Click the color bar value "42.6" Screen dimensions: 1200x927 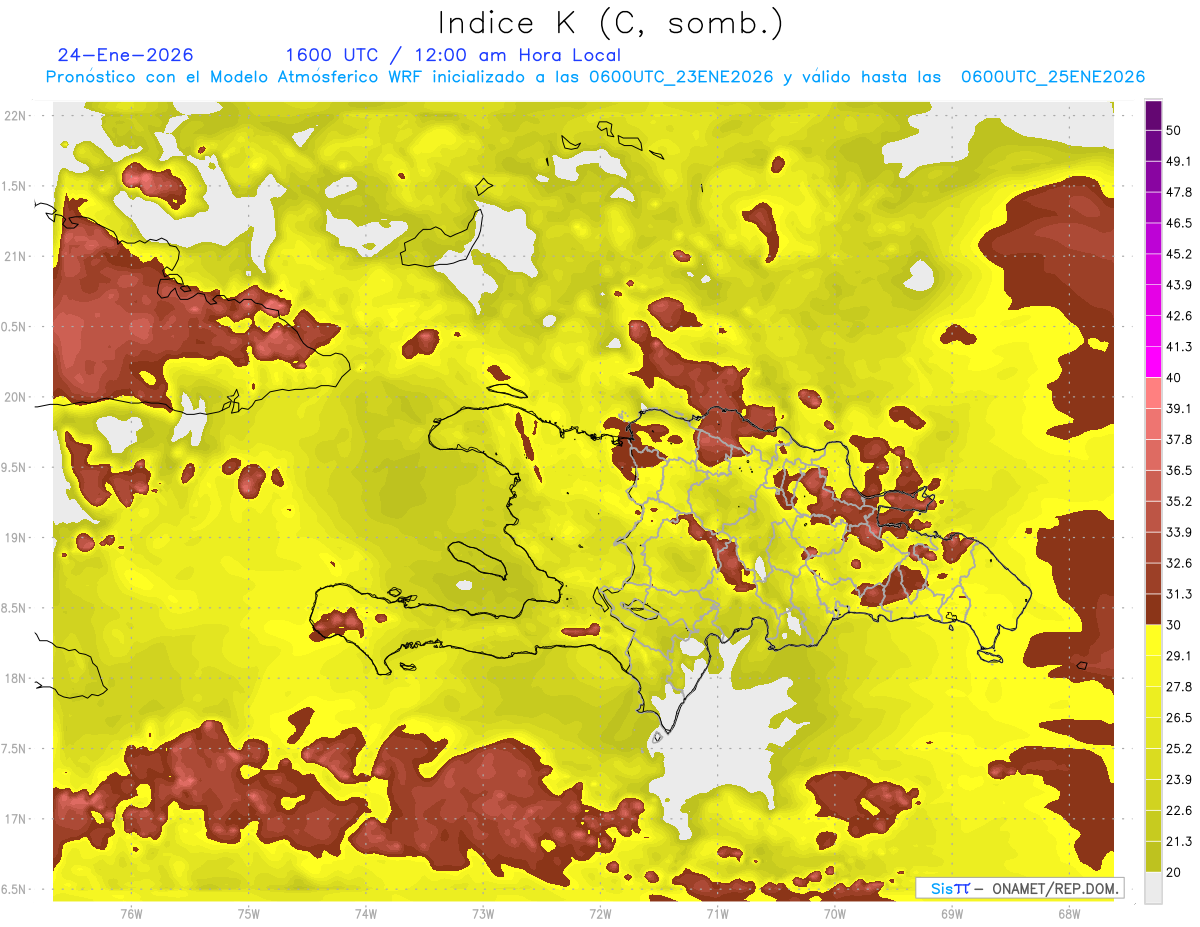click(x=1179, y=316)
